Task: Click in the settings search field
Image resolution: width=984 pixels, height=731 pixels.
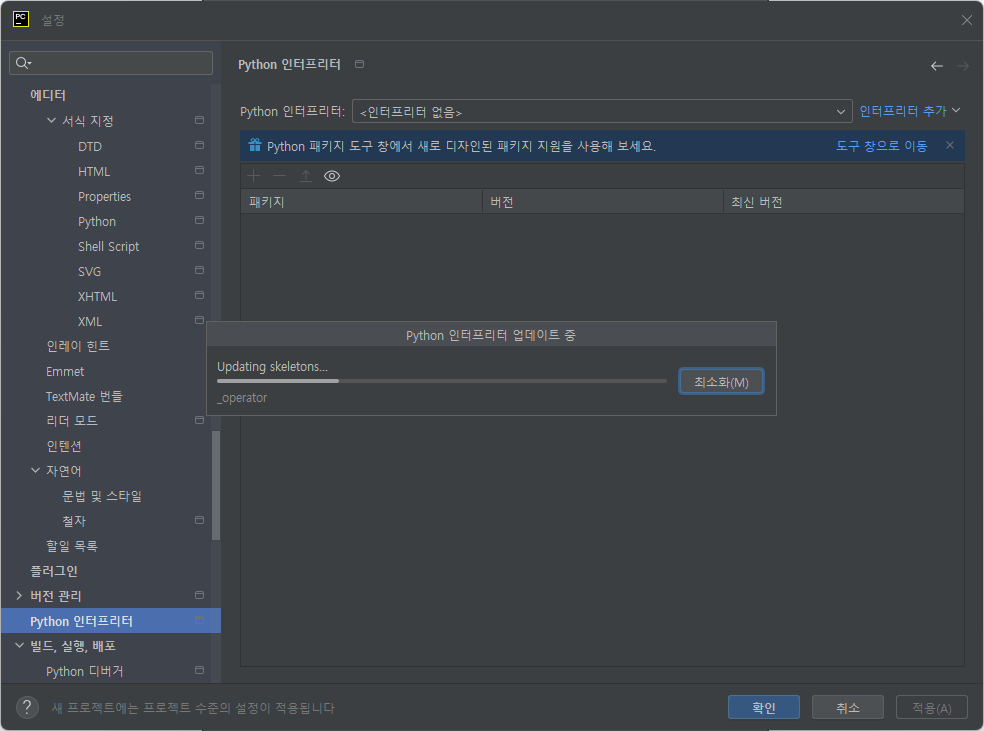Action: [x=111, y=63]
